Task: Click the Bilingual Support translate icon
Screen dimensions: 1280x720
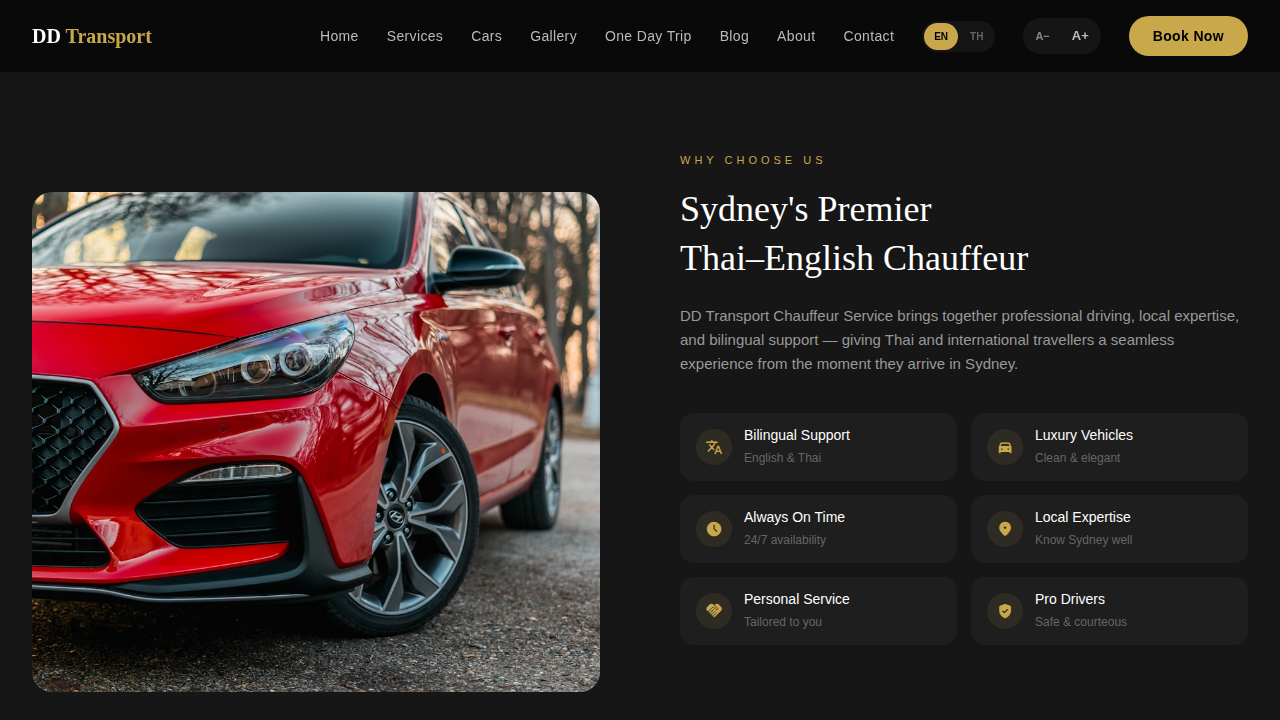Action: coord(714,447)
